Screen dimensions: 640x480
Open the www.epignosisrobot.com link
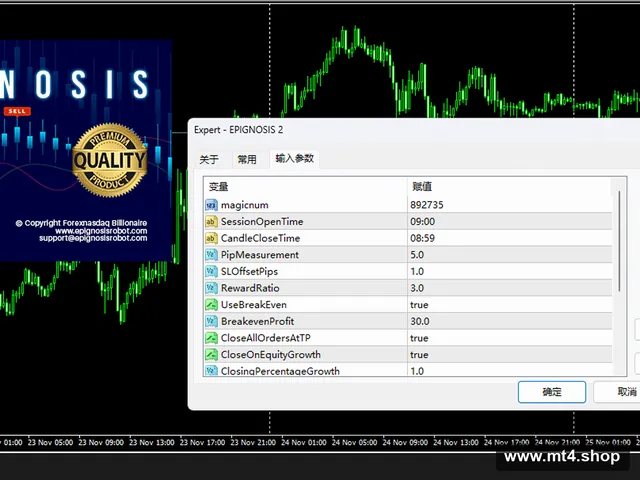click(x=101, y=231)
